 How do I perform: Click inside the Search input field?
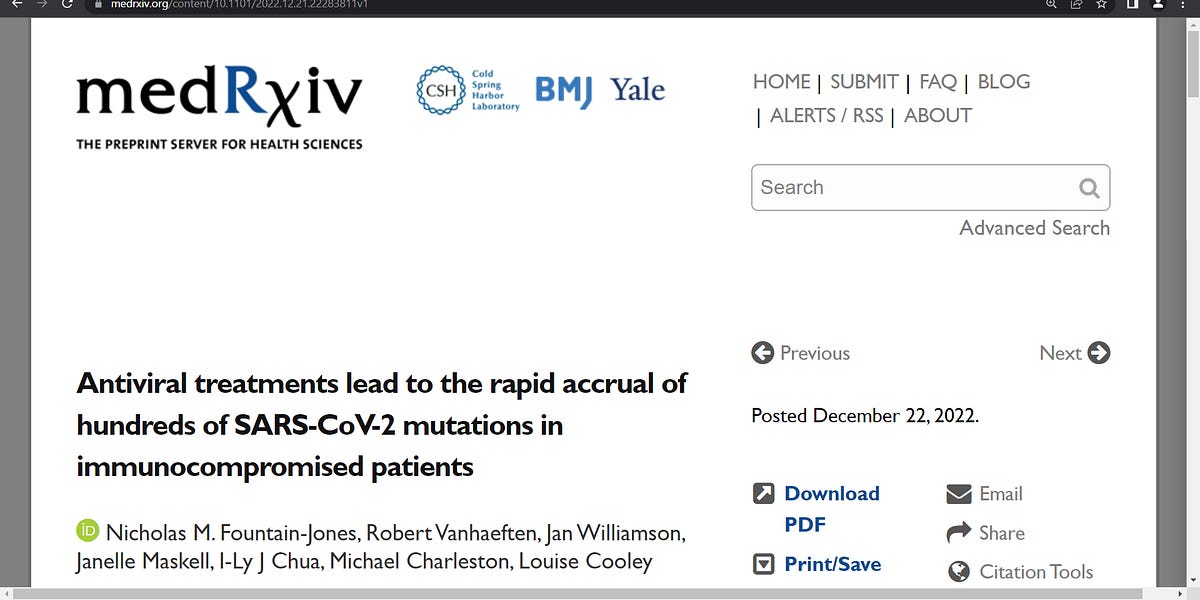click(900, 187)
